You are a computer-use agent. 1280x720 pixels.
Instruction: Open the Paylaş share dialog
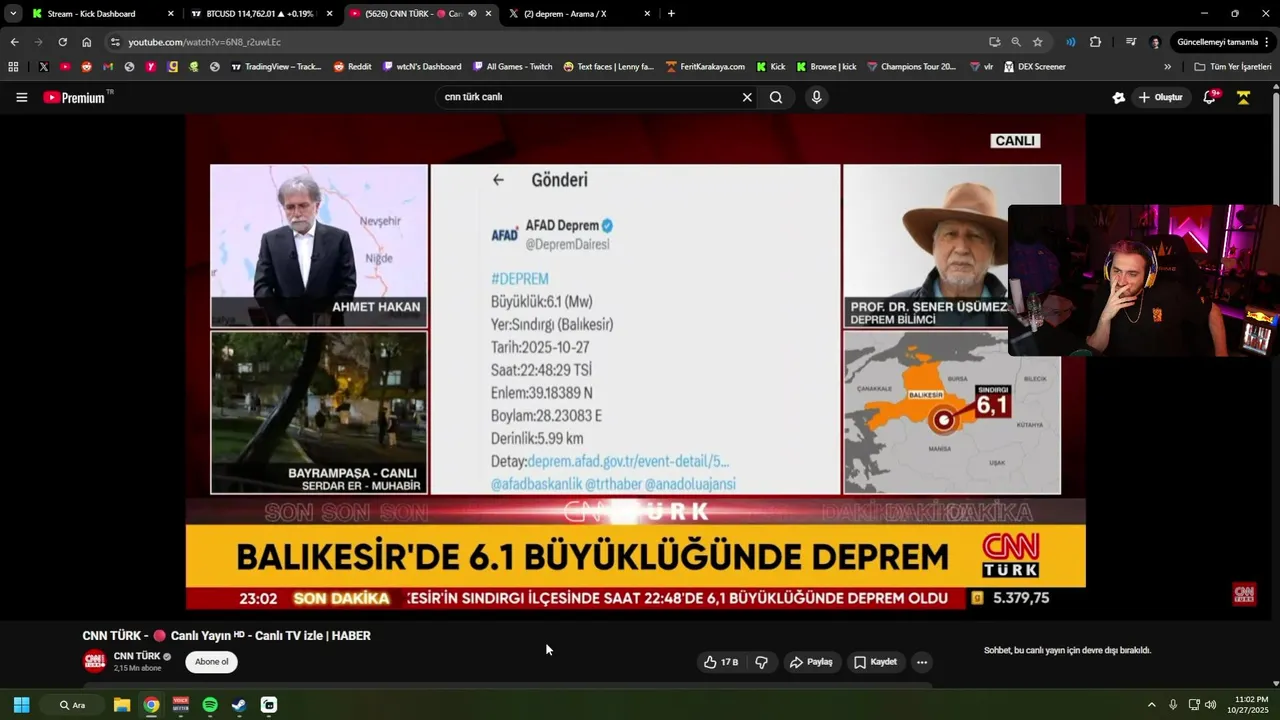(x=811, y=662)
